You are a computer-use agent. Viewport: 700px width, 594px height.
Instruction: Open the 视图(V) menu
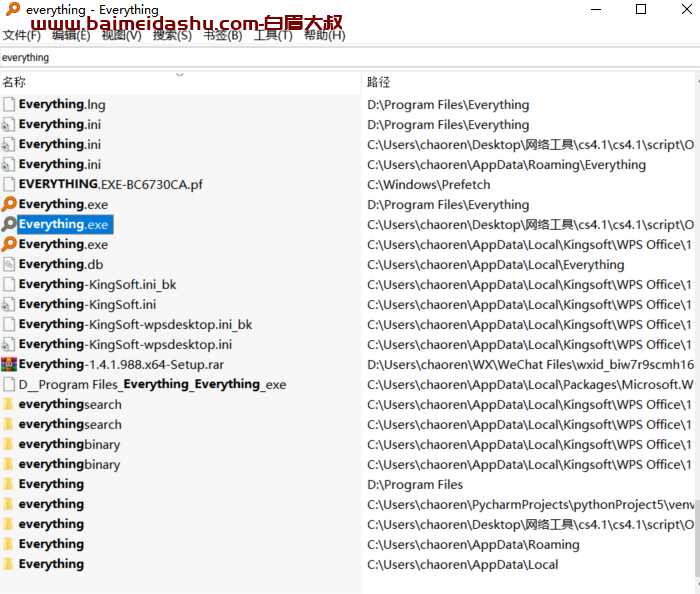(x=121, y=35)
